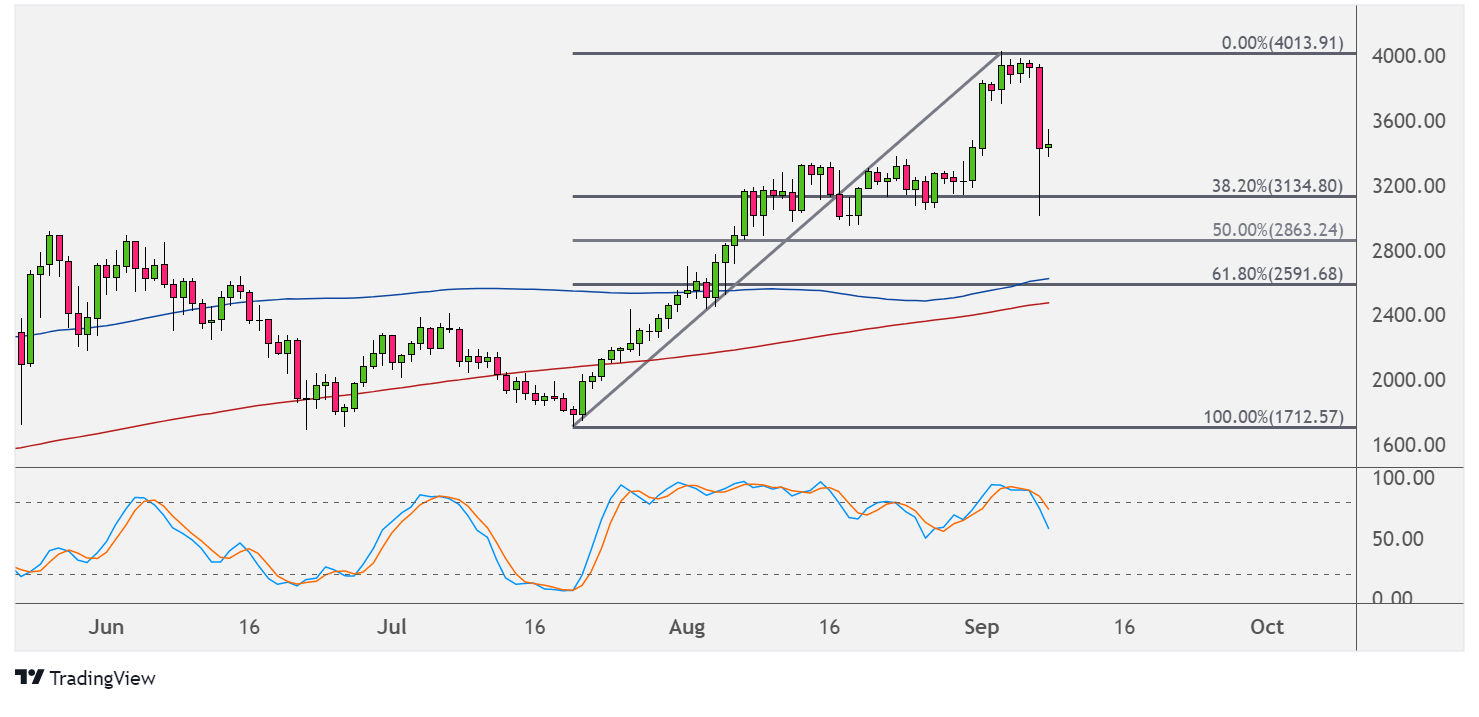Click the Oct date label

tap(1268, 628)
